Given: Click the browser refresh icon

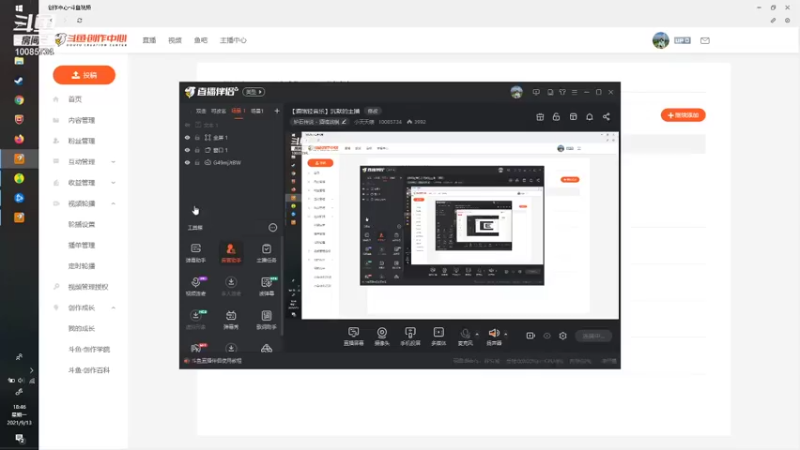Looking at the screenshot, I should pyautogui.click(x=80, y=20).
